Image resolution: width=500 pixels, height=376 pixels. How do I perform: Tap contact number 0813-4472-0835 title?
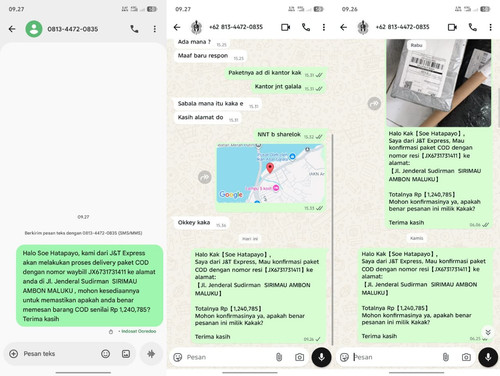(73, 29)
